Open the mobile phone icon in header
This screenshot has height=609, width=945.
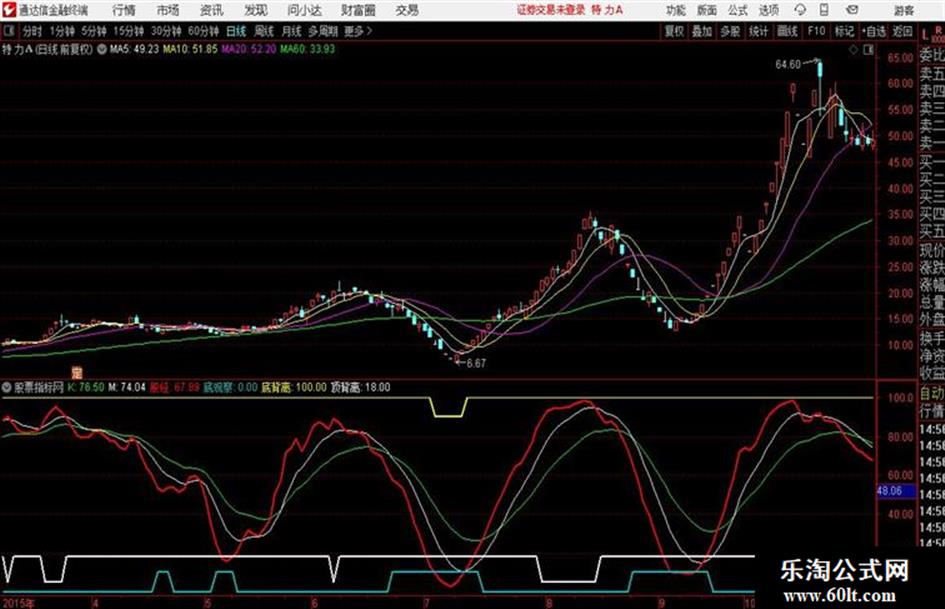tap(824, 10)
